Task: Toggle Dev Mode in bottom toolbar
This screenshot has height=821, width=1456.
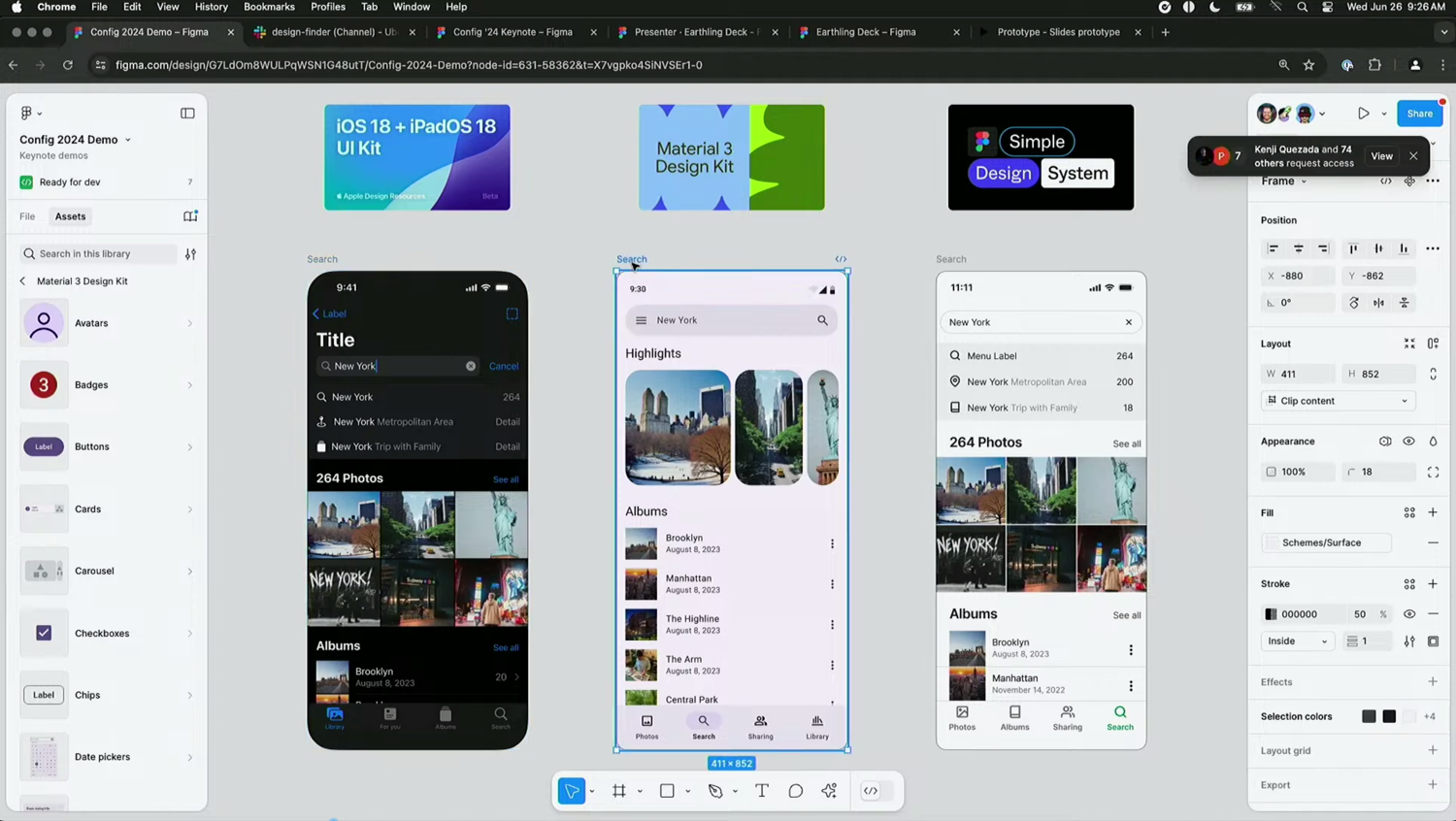Action: point(871,791)
